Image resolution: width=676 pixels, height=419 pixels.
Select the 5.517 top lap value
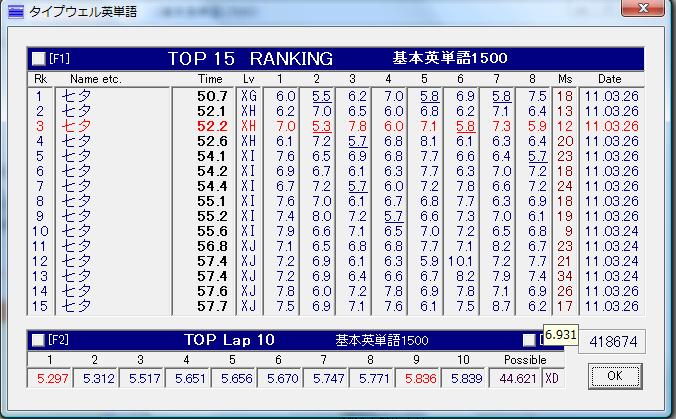pos(144,378)
